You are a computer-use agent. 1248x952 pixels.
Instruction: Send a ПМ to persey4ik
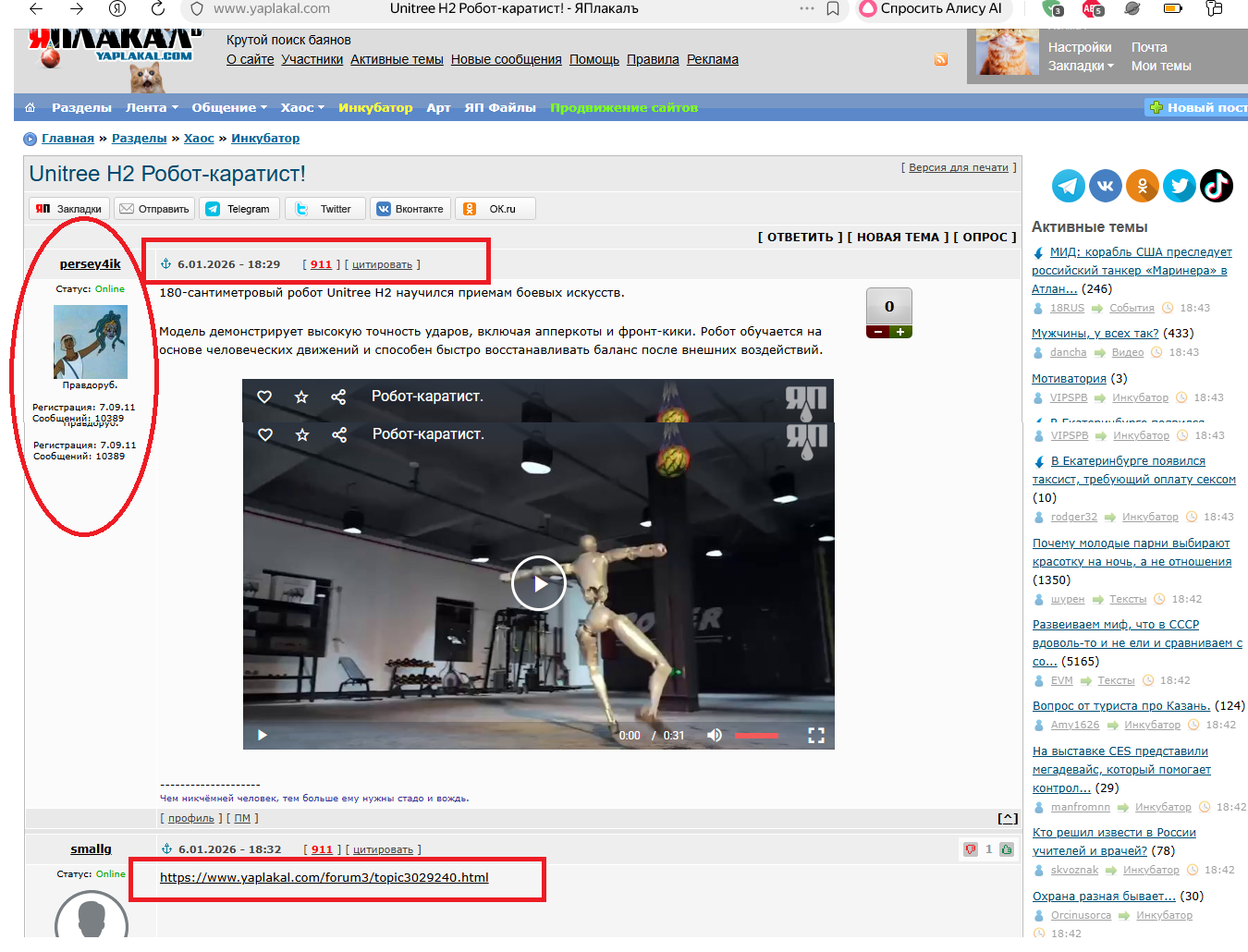pyautogui.click(x=242, y=818)
